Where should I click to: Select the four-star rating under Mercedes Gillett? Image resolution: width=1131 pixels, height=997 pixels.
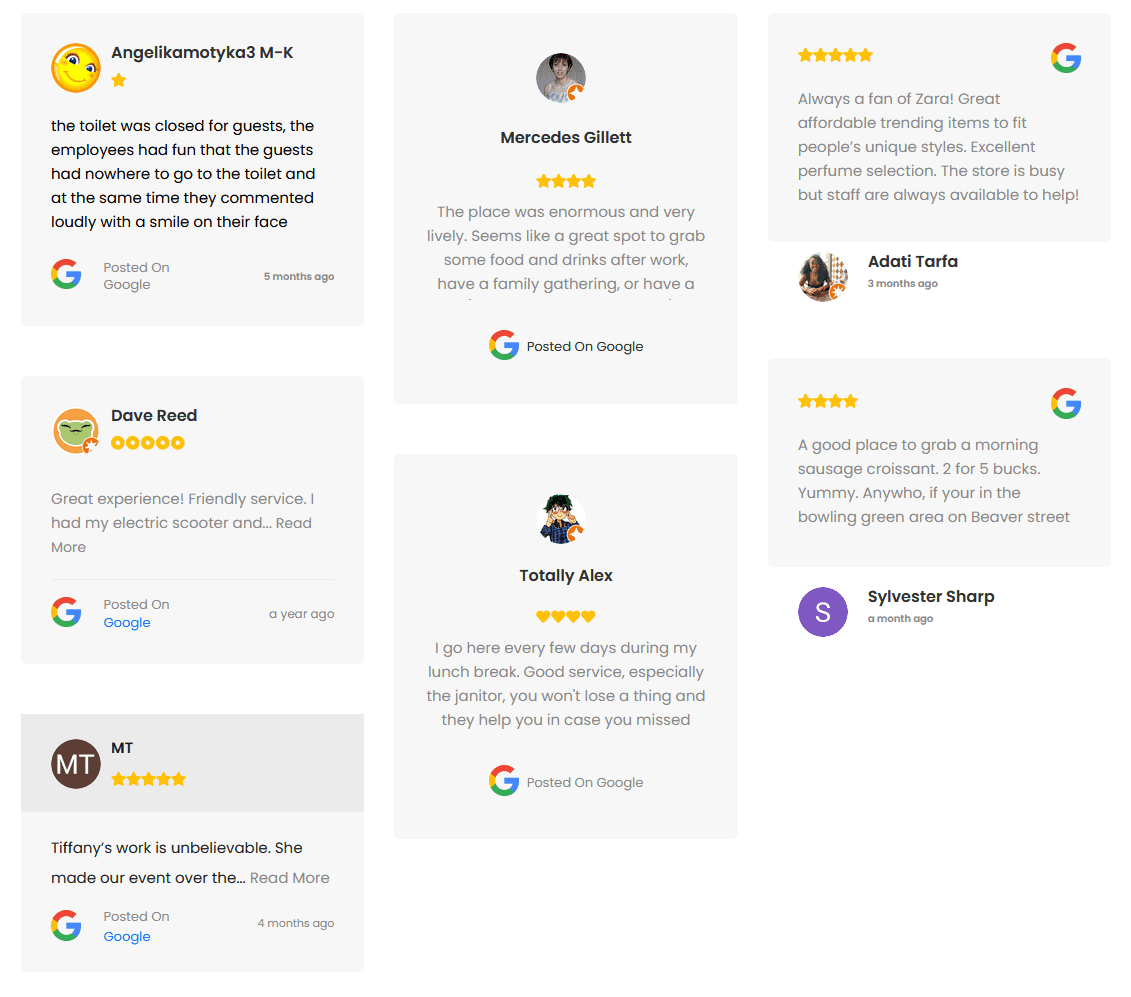(x=565, y=181)
